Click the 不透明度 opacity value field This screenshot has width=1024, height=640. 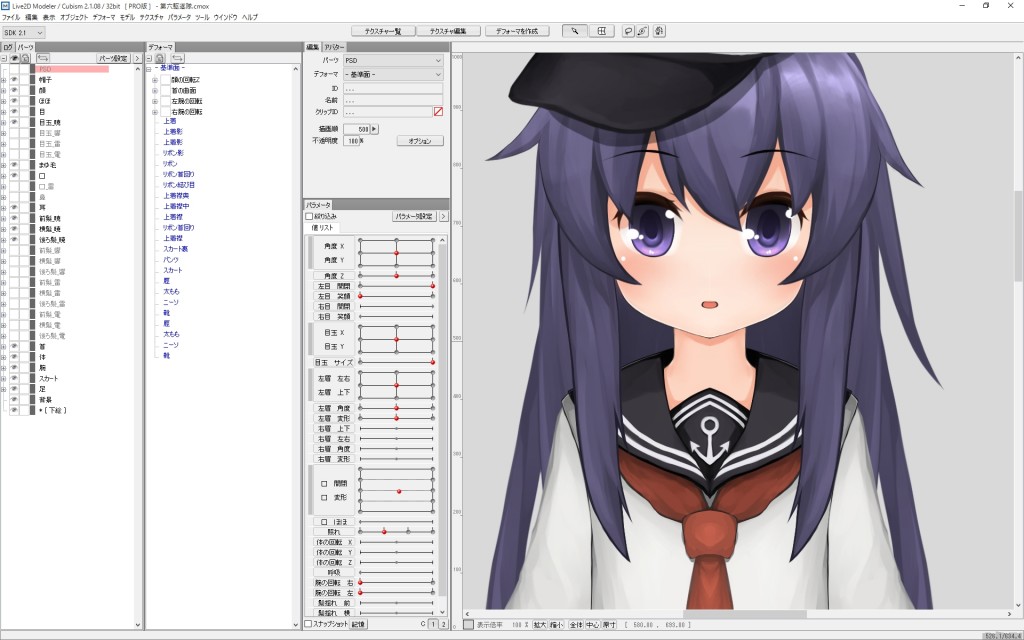tap(351, 141)
